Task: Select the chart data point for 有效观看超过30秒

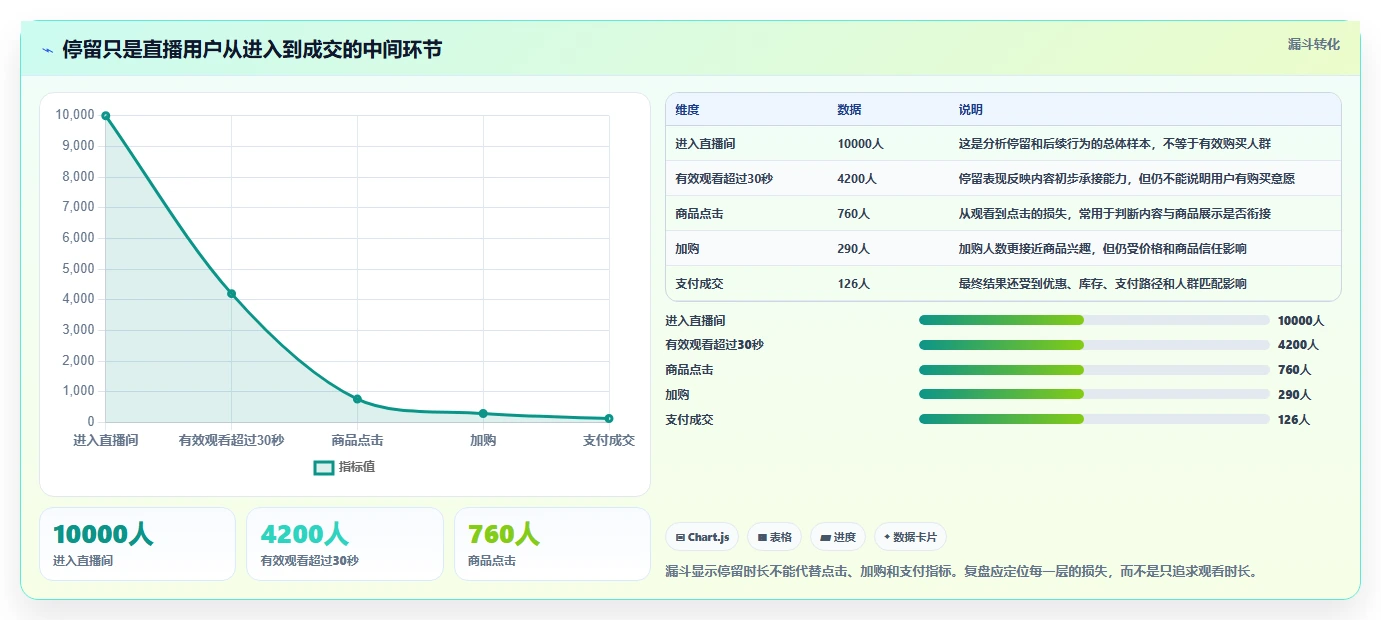Action: (x=231, y=294)
